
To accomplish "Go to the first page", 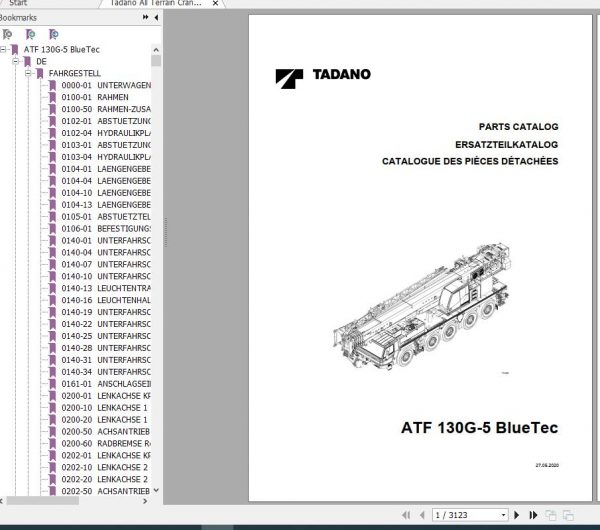I will pos(406,515).
